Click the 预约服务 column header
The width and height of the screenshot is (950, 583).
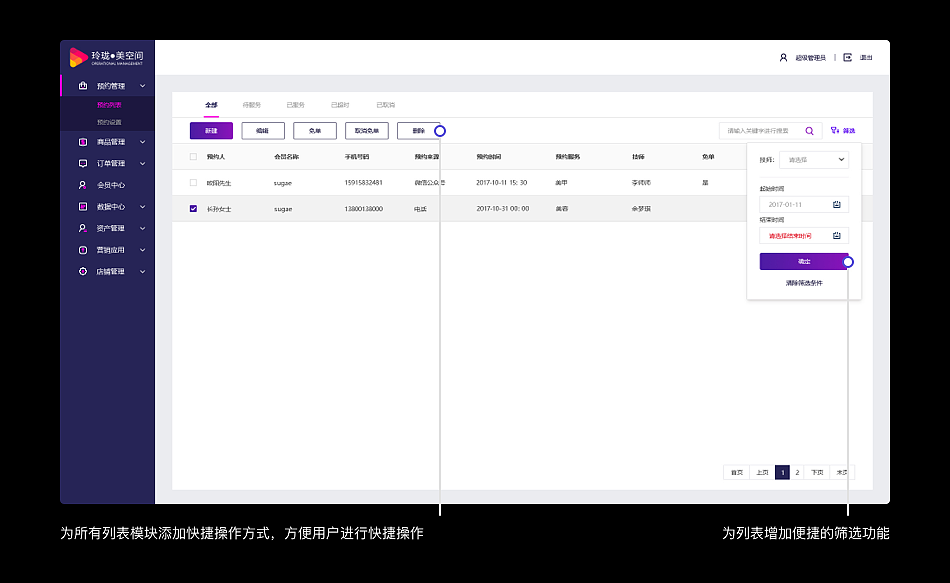[568, 156]
